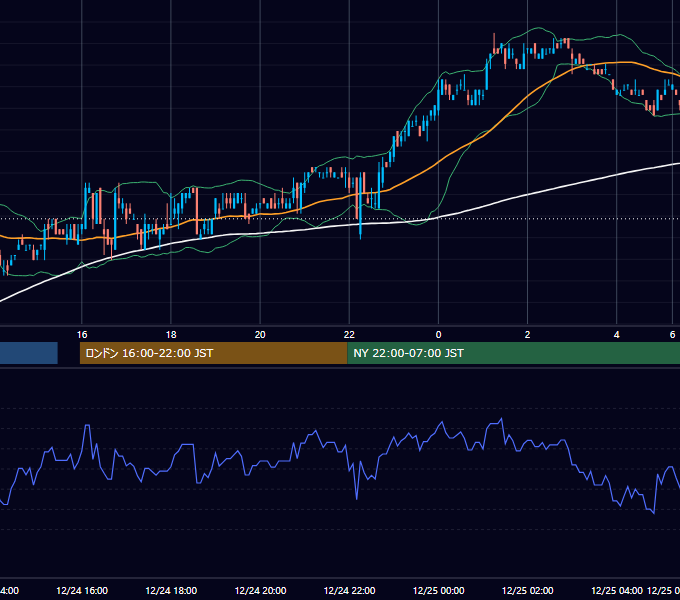Click the '2' hour label on upper time axis

tap(527, 335)
